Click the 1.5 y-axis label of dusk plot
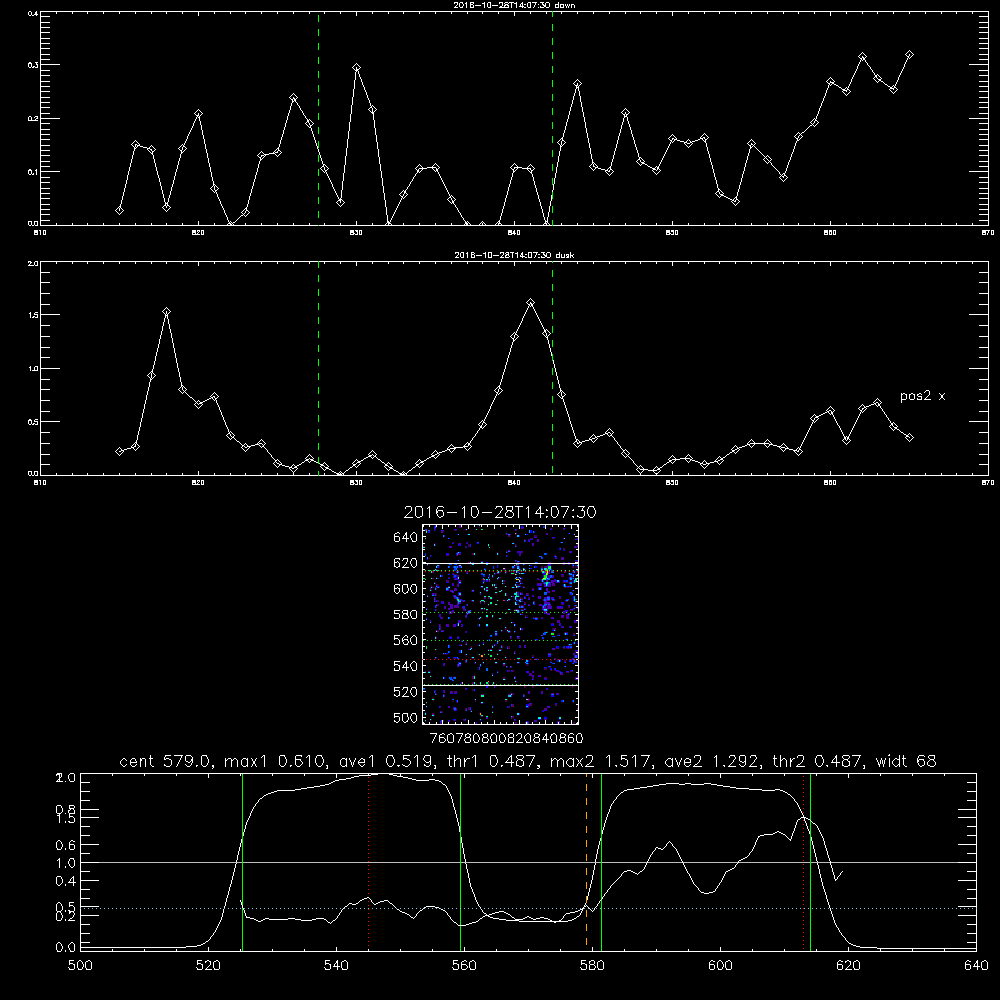Screen dimensions: 1000x1000 click(x=34, y=315)
